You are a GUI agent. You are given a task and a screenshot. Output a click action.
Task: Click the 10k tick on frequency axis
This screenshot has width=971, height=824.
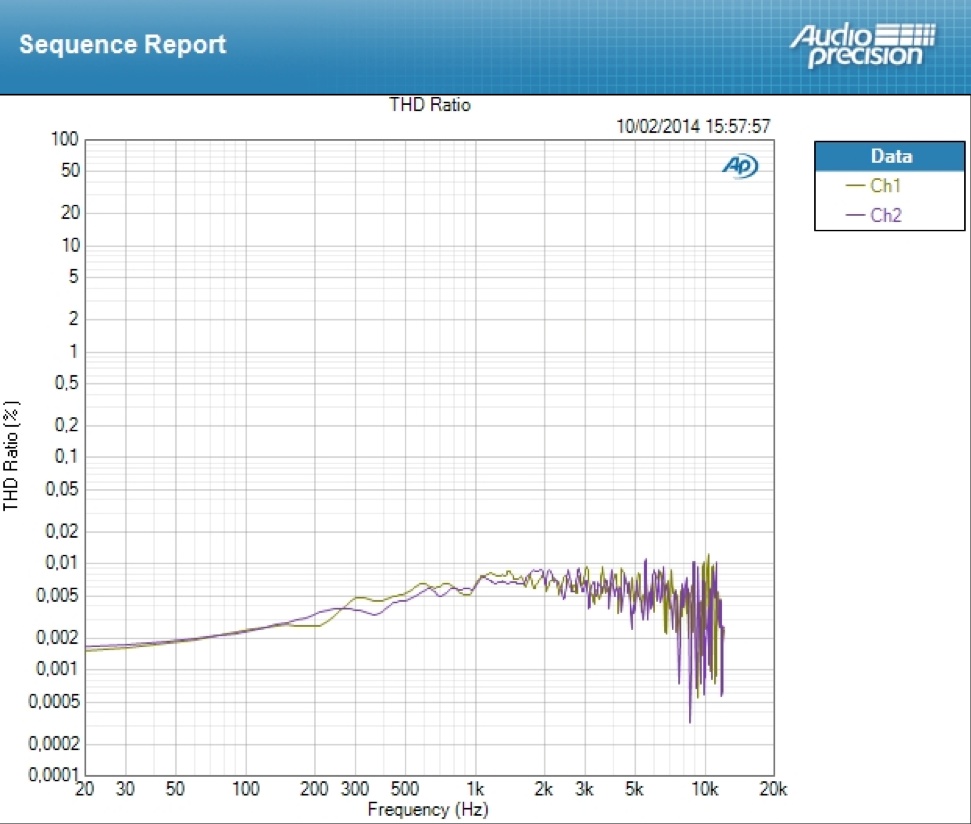705,790
